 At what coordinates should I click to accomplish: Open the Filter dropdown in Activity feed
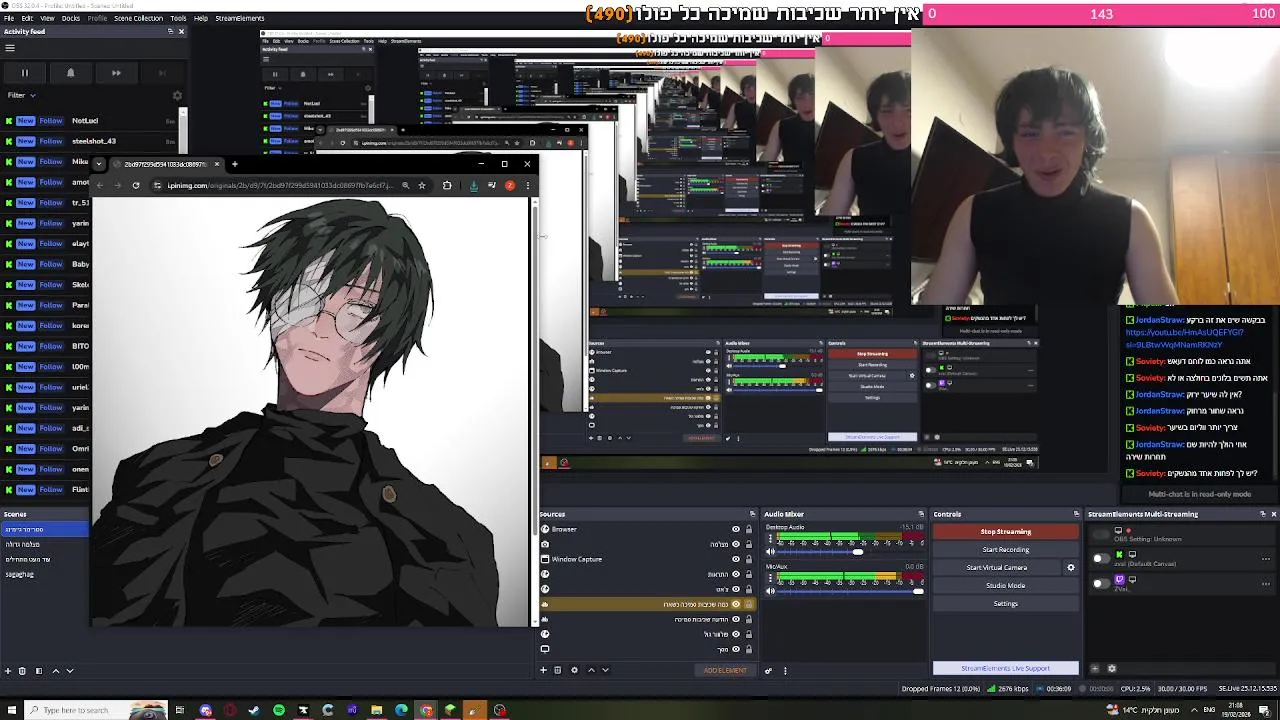[x=22, y=95]
